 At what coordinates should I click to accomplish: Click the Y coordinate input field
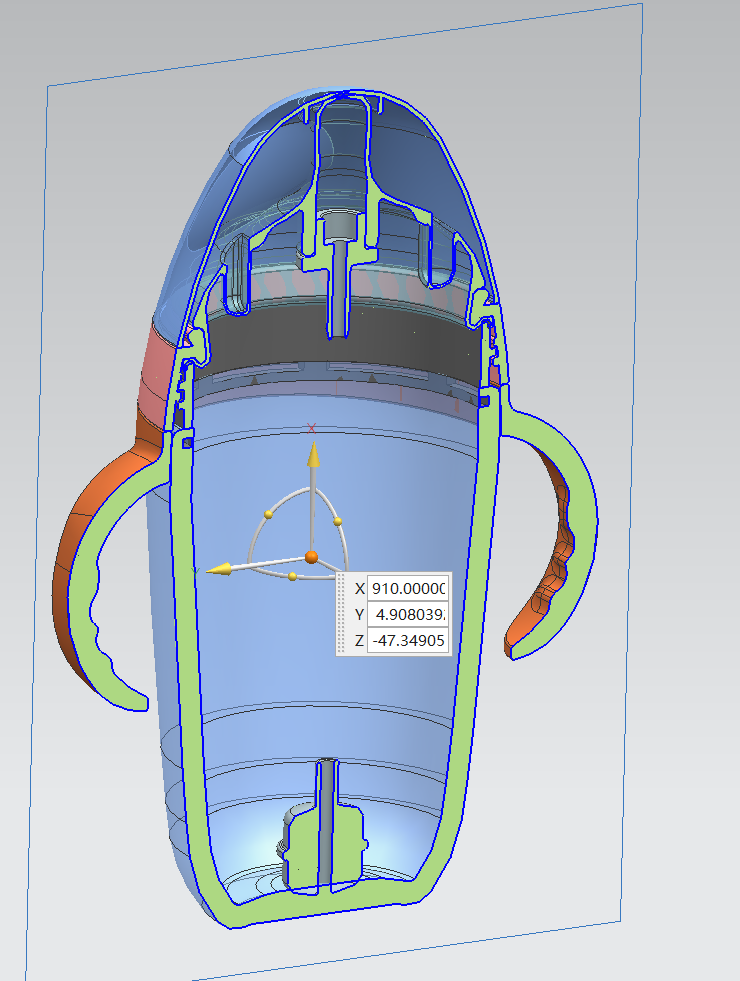[408, 614]
